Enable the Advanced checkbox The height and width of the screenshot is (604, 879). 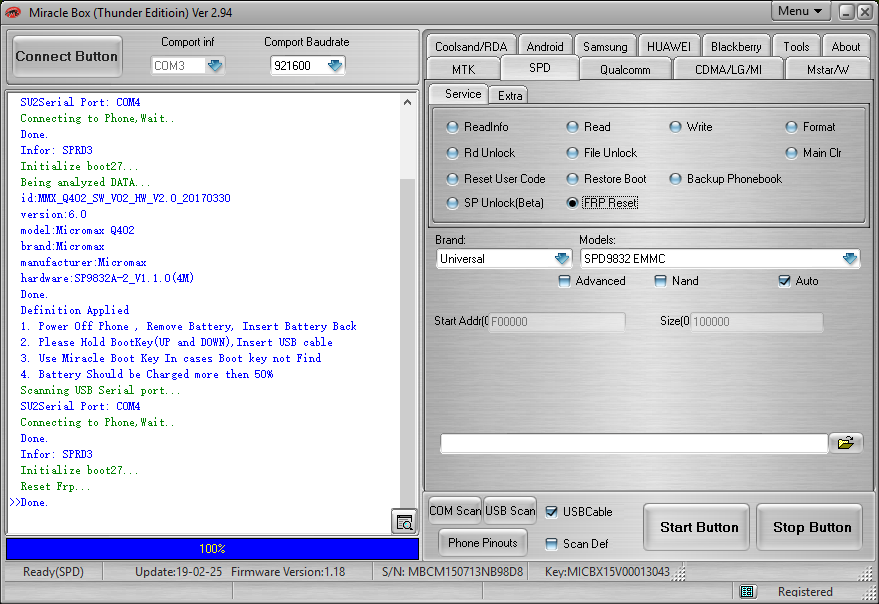point(592,281)
